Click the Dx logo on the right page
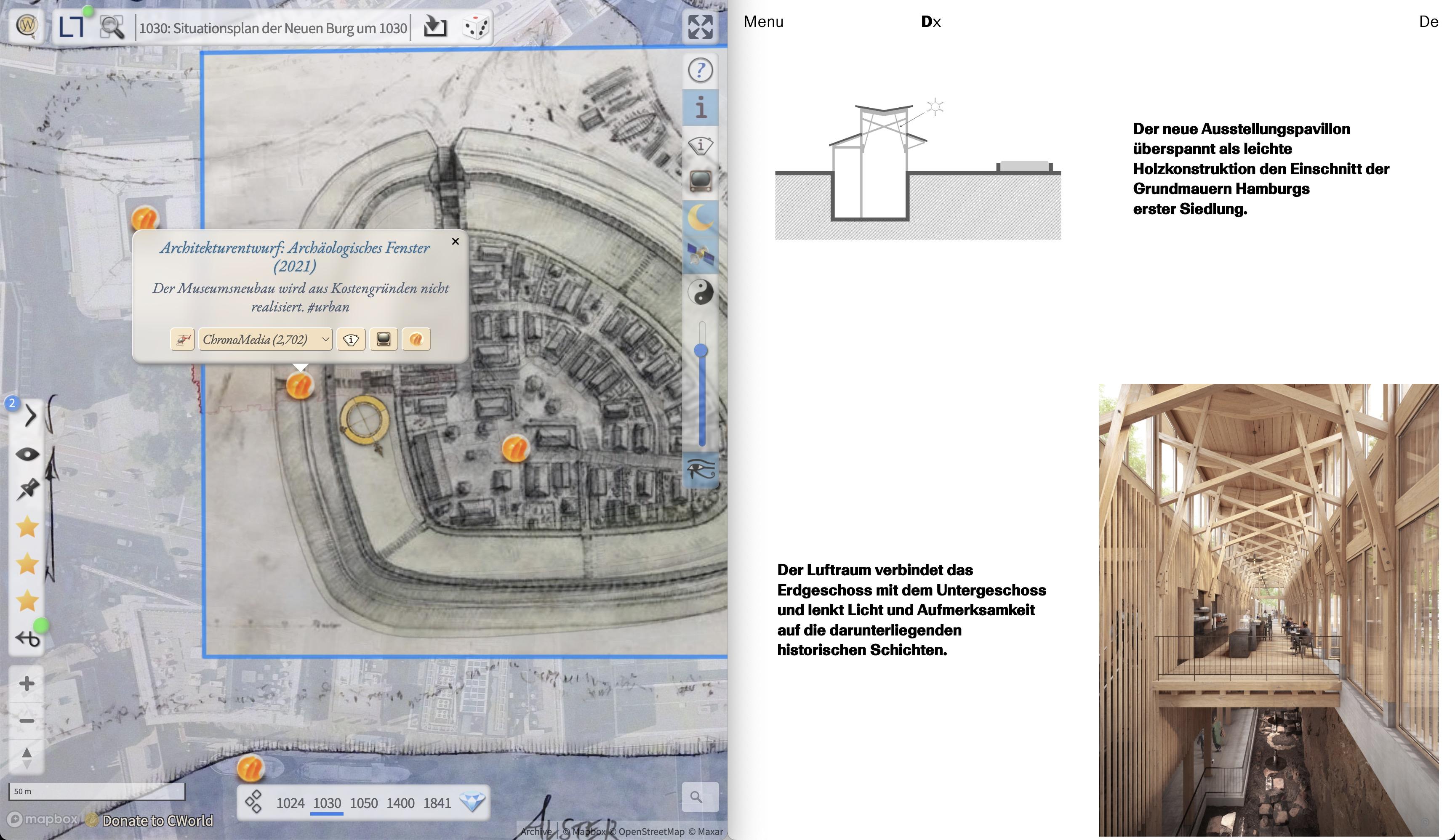The image size is (1455, 840). (x=930, y=22)
